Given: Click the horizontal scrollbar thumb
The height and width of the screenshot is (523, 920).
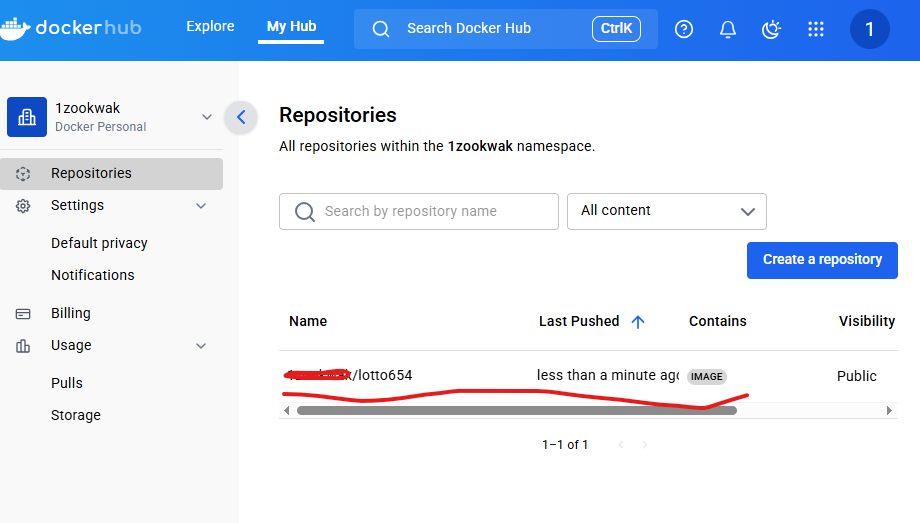Looking at the screenshot, I should 517,411.
